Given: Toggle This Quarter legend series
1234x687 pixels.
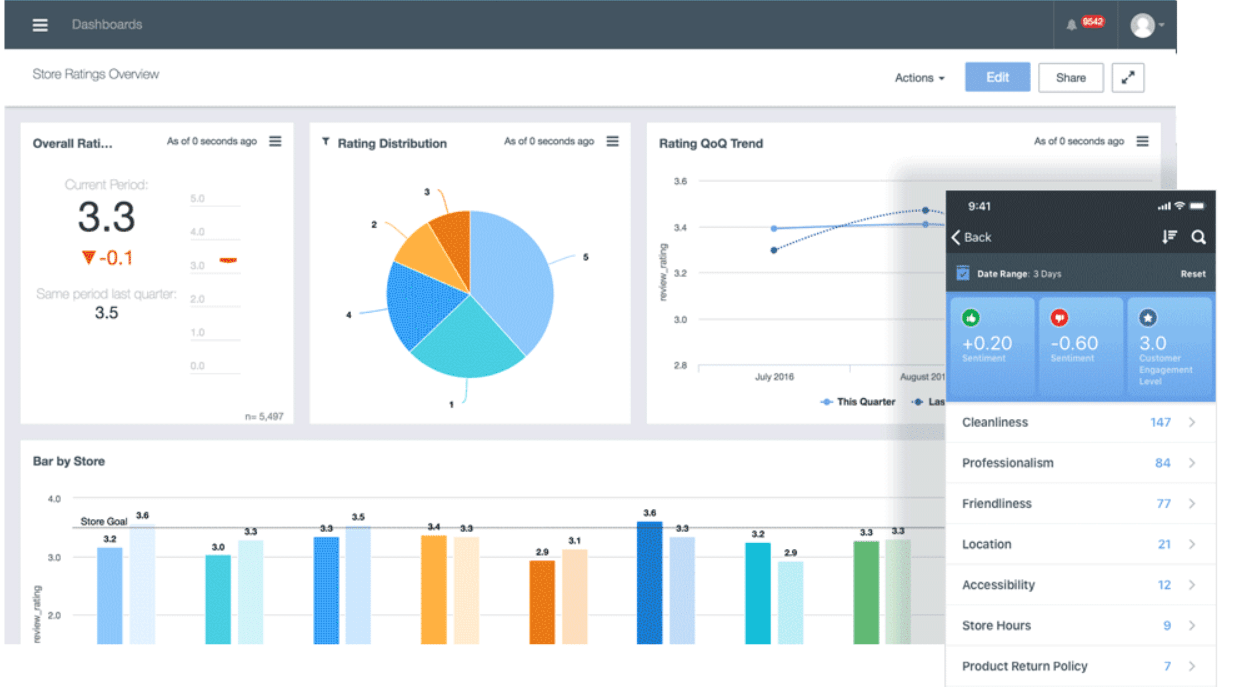Looking at the screenshot, I should [x=858, y=402].
